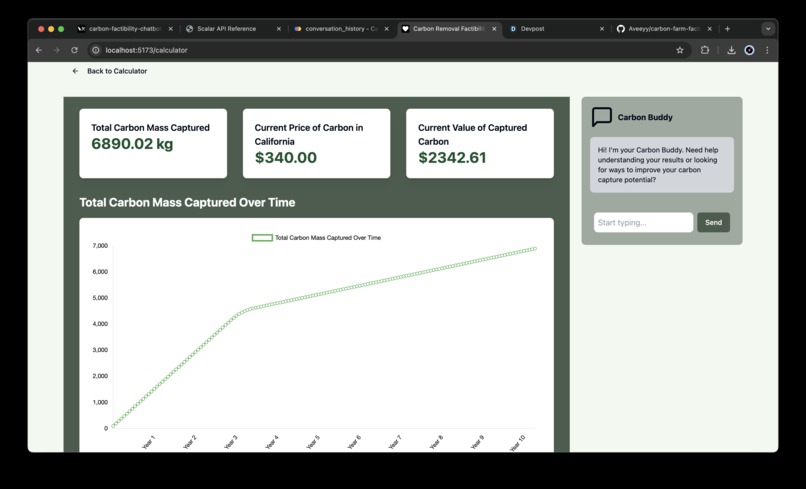This screenshot has height=489, width=806.
Task: Close the Scalar API Reference tab
Action: (x=279, y=29)
